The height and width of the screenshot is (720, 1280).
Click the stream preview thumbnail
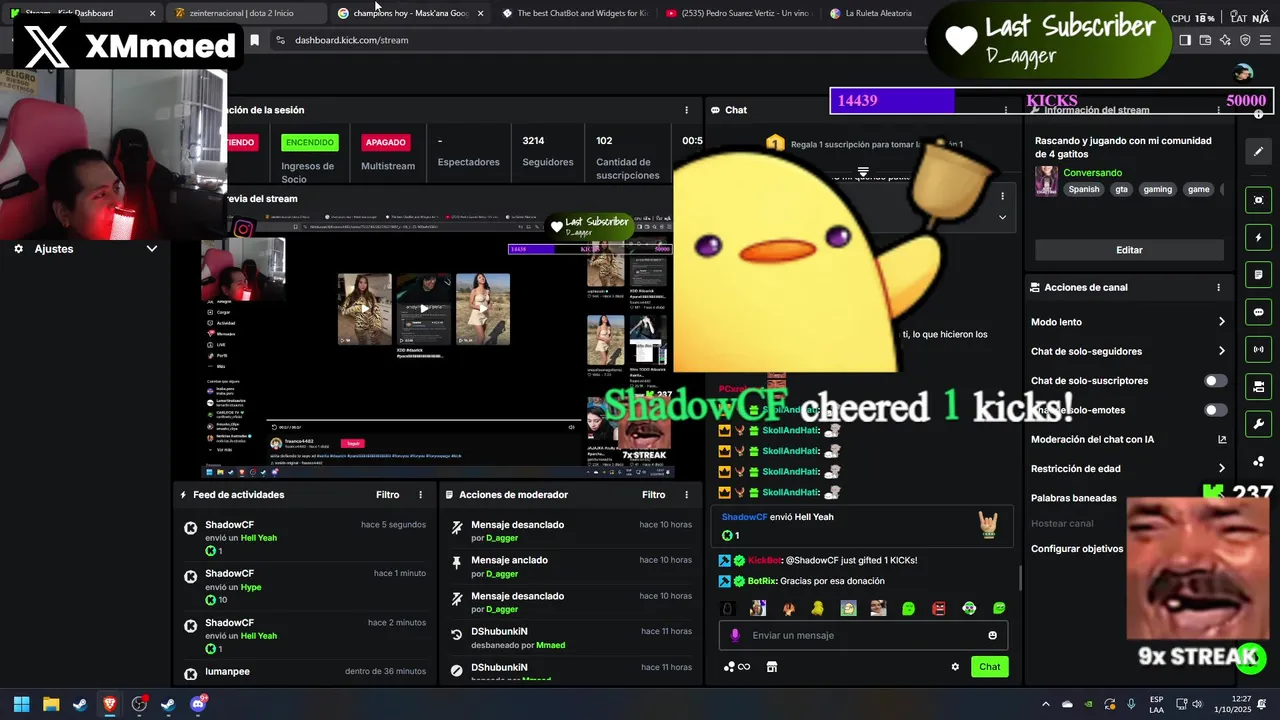[x=438, y=344]
